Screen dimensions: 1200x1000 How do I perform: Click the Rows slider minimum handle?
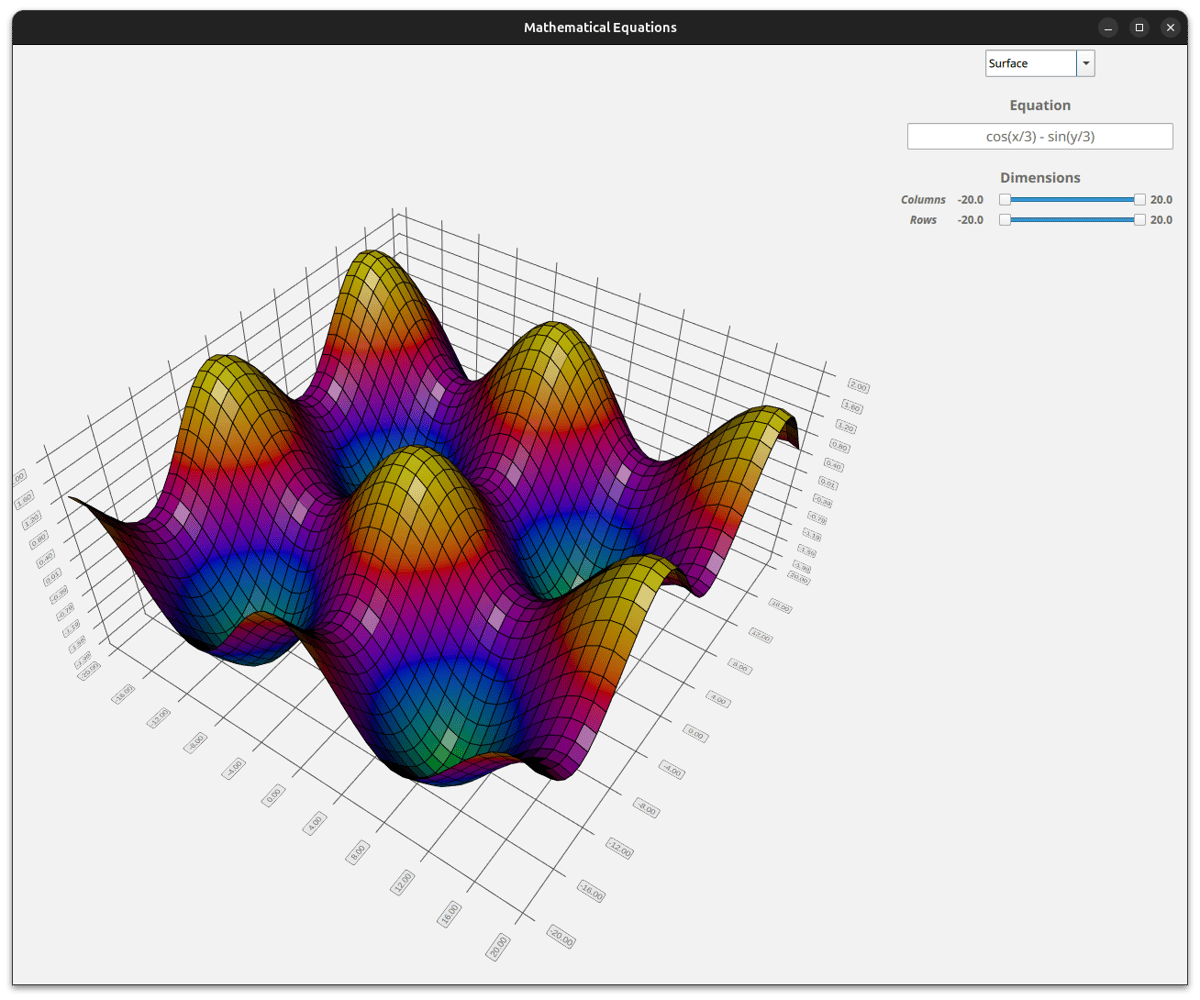(1005, 220)
